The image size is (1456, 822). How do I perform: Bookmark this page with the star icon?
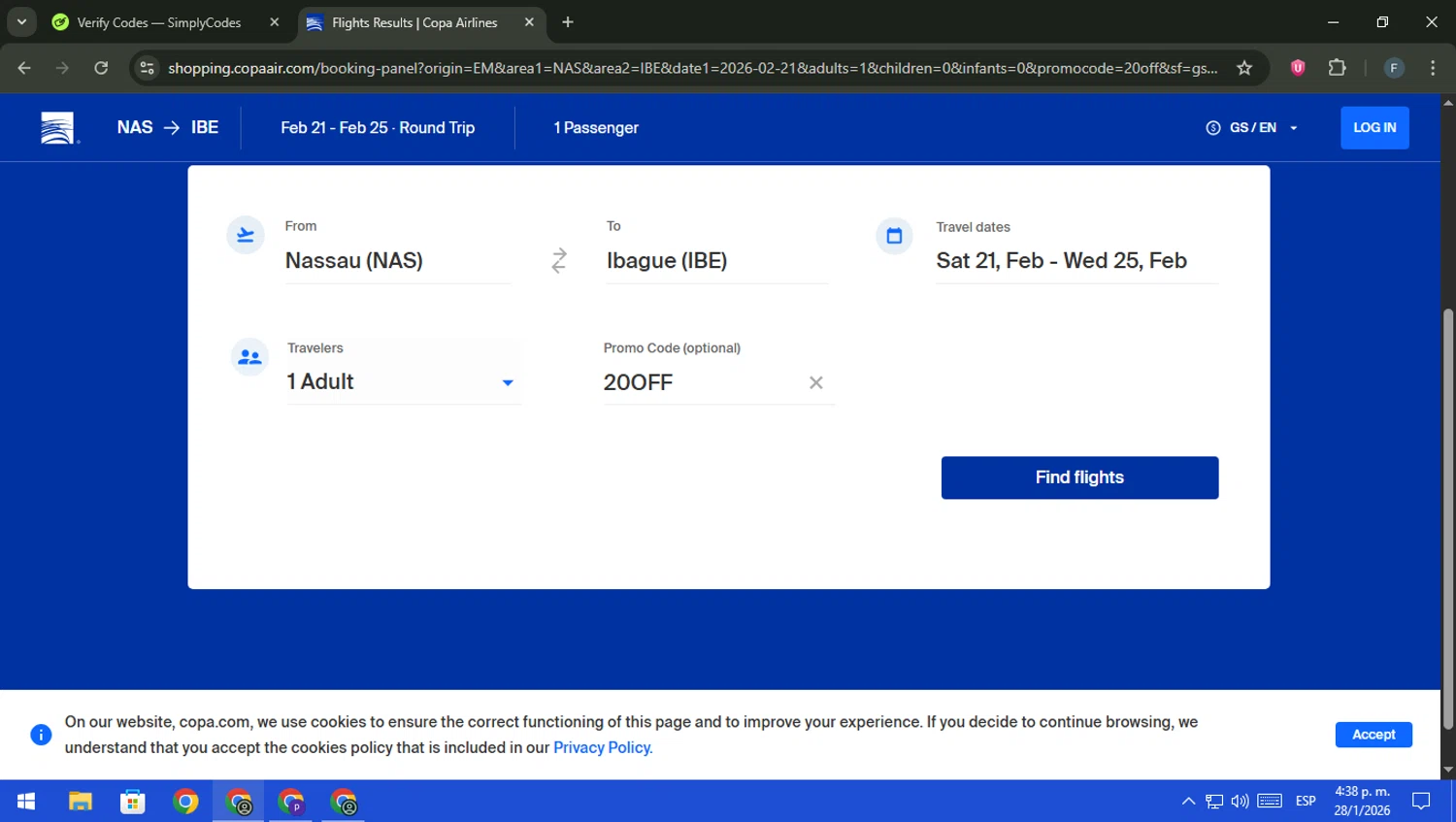(x=1244, y=68)
